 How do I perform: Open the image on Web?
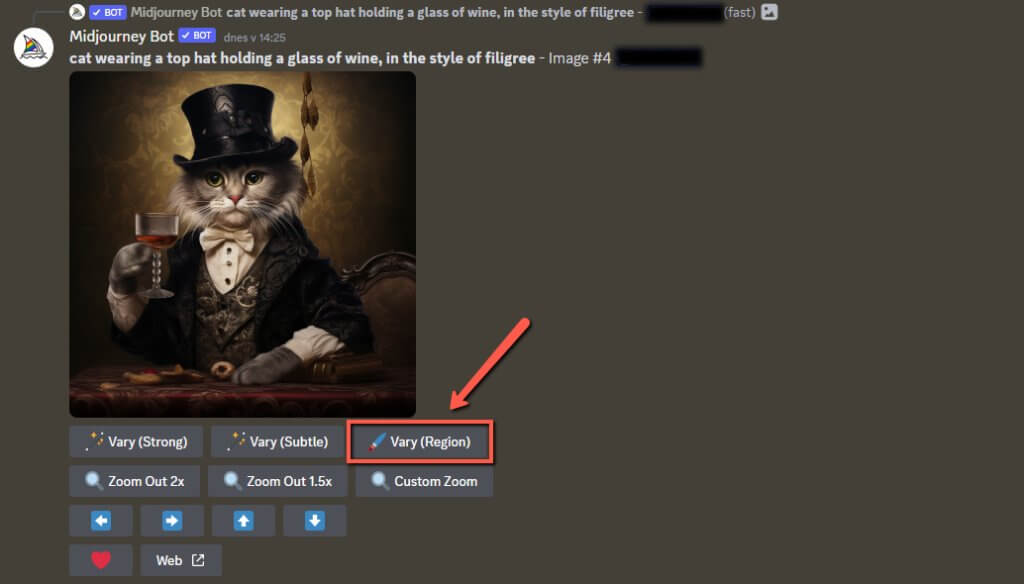click(181, 560)
